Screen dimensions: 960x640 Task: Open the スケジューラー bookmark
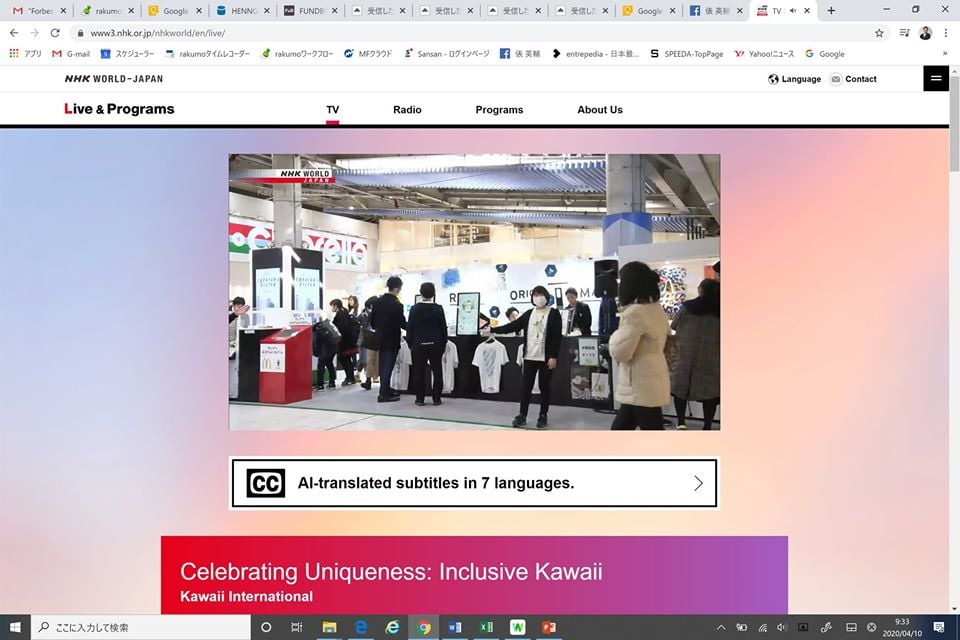coord(127,54)
